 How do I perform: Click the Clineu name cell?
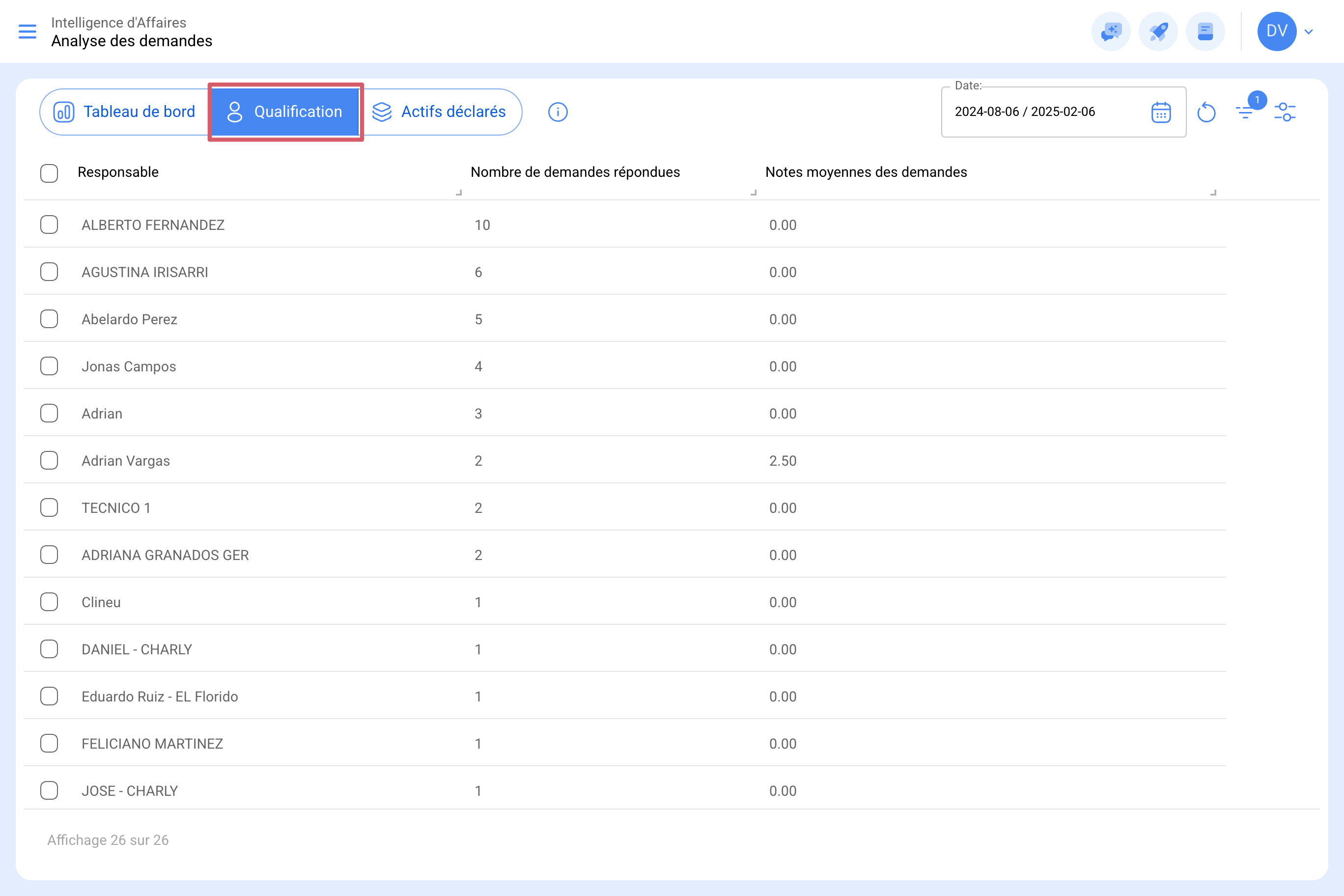coord(101,602)
